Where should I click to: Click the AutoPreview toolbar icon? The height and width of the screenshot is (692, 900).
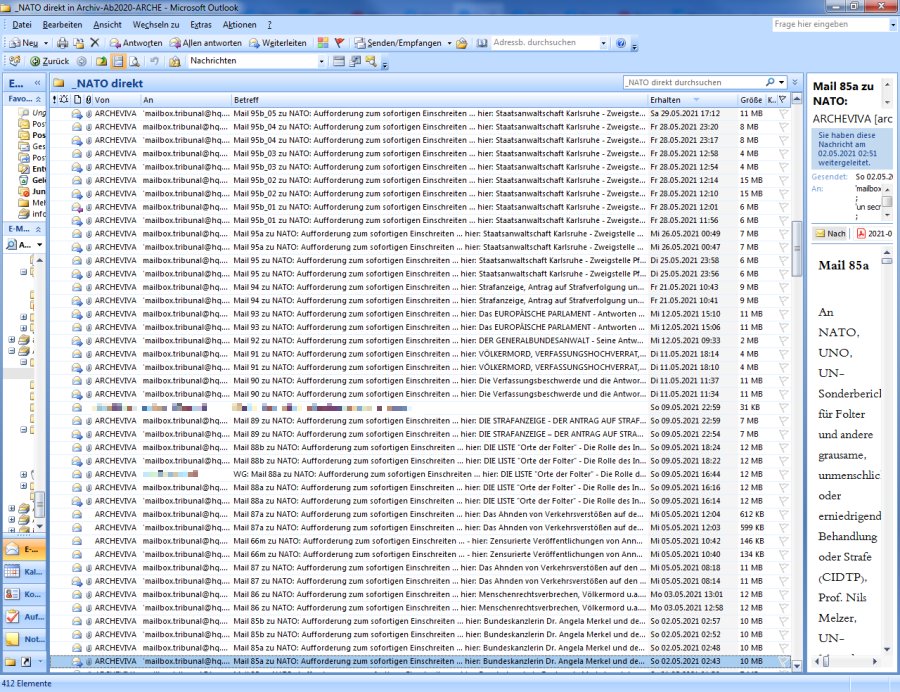(371, 61)
